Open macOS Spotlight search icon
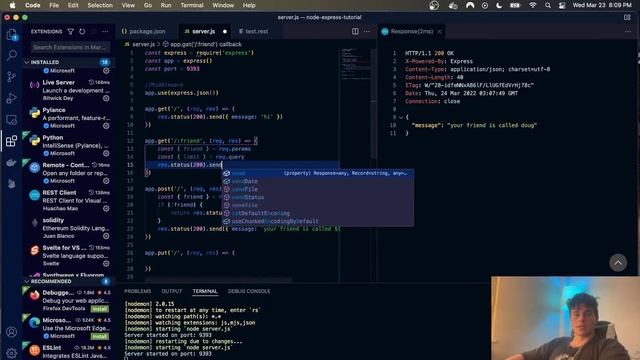This screenshot has width=640, height=360. [x=548, y=5]
